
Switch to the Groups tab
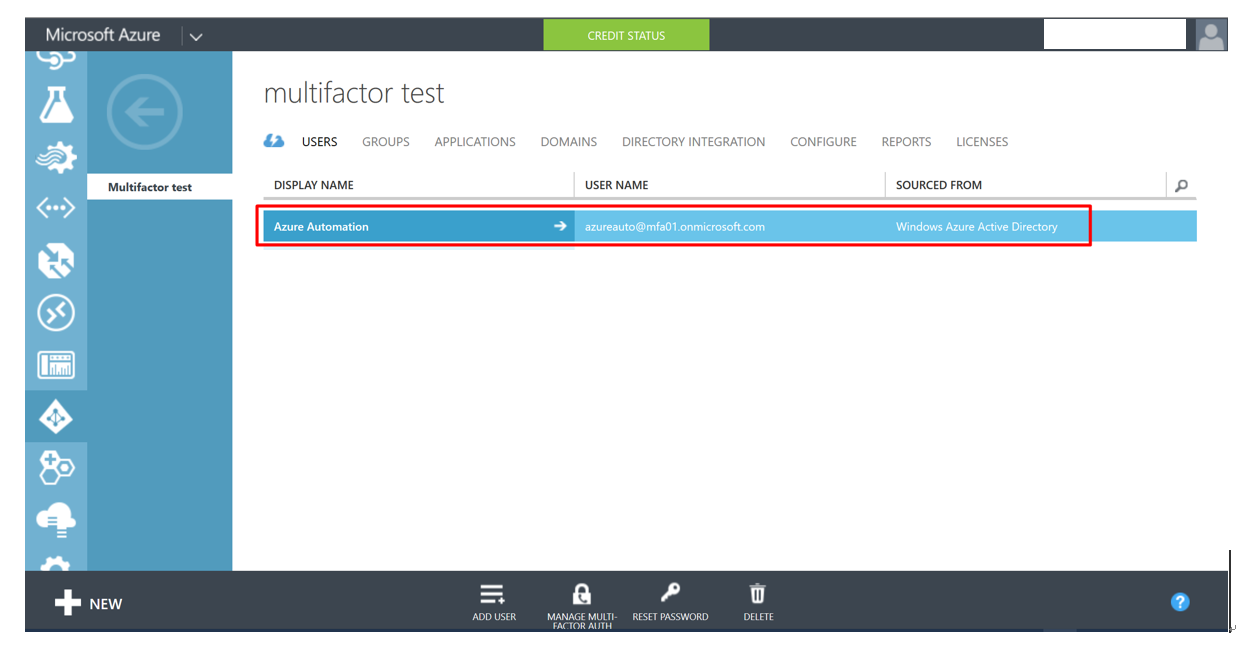coord(386,142)
